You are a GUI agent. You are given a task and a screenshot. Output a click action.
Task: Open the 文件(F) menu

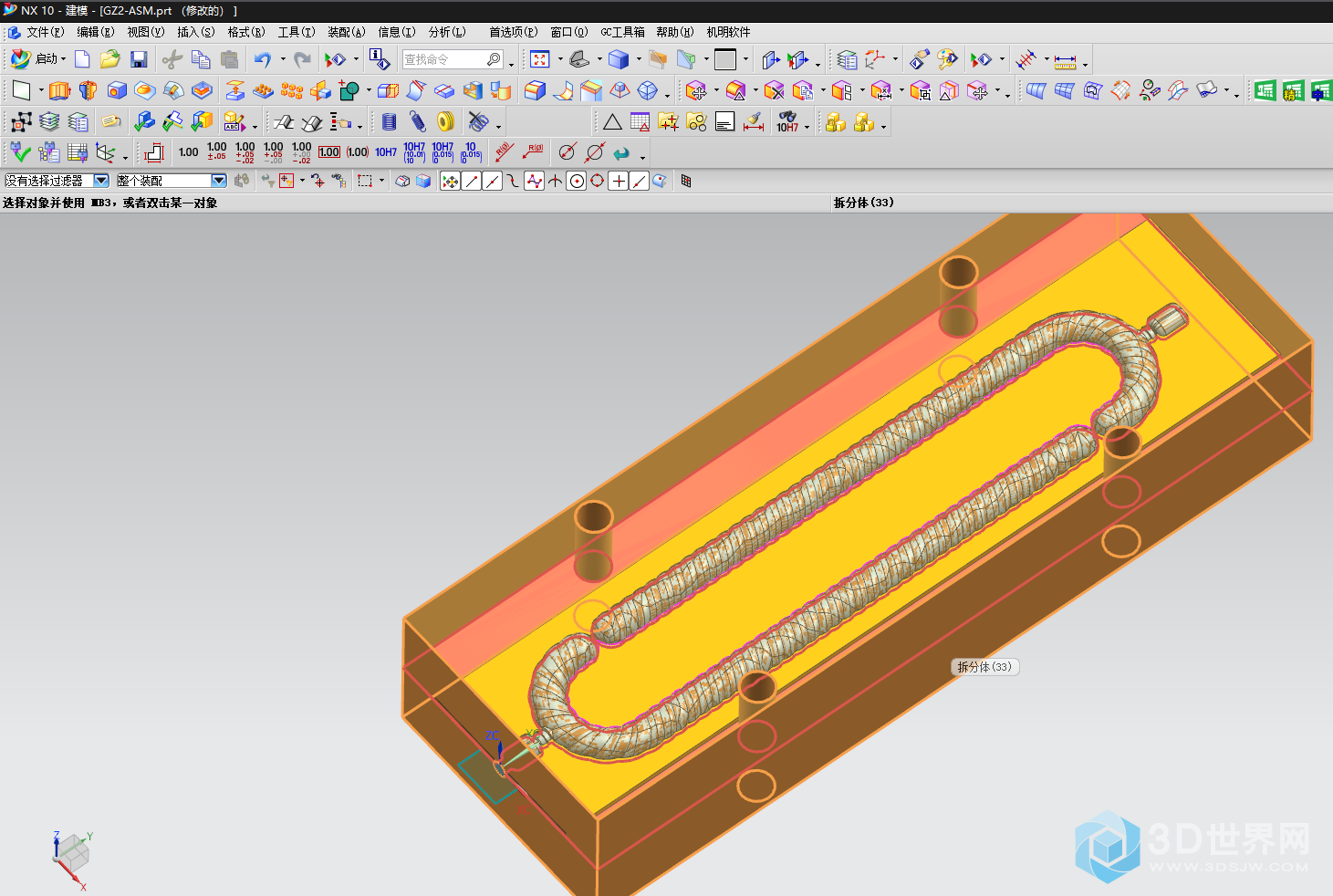click(46, 32)
